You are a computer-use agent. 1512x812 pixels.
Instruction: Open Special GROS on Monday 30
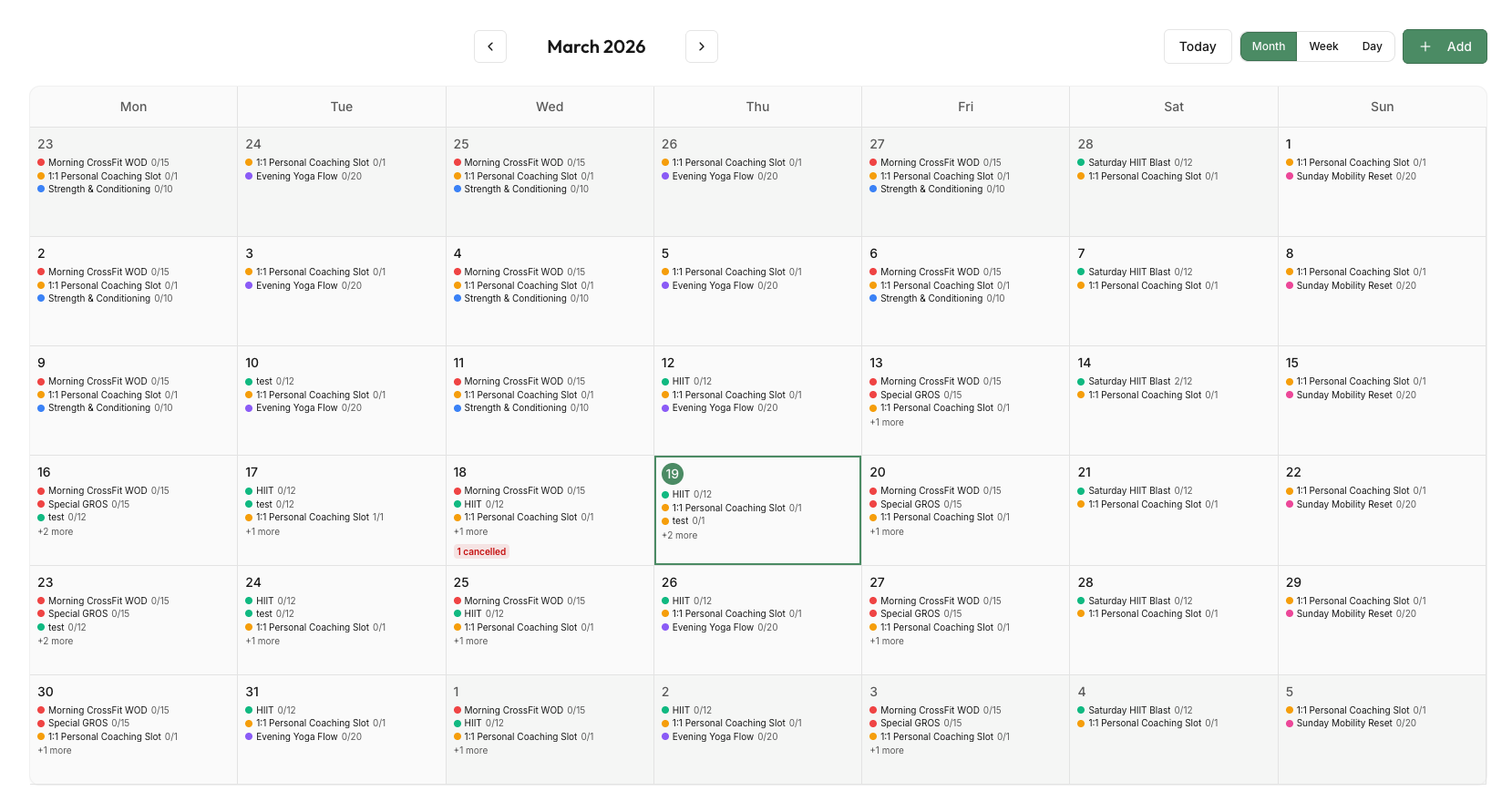click(x=84, y=723)
